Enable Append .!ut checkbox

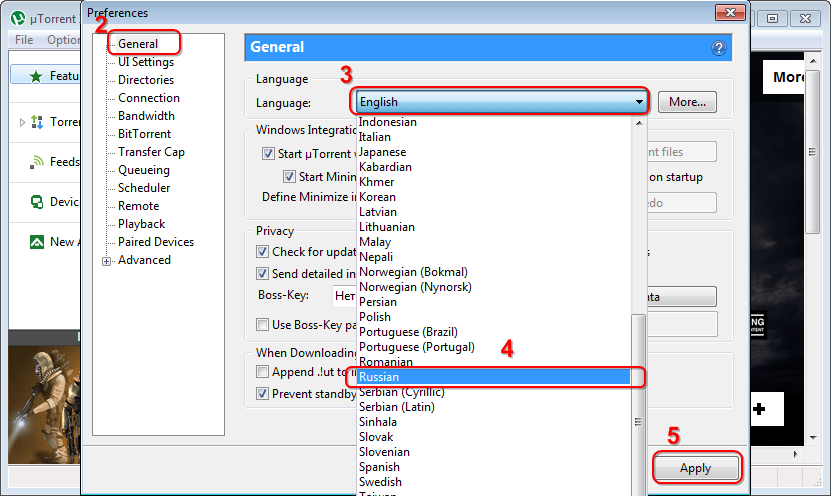point(262,371)
